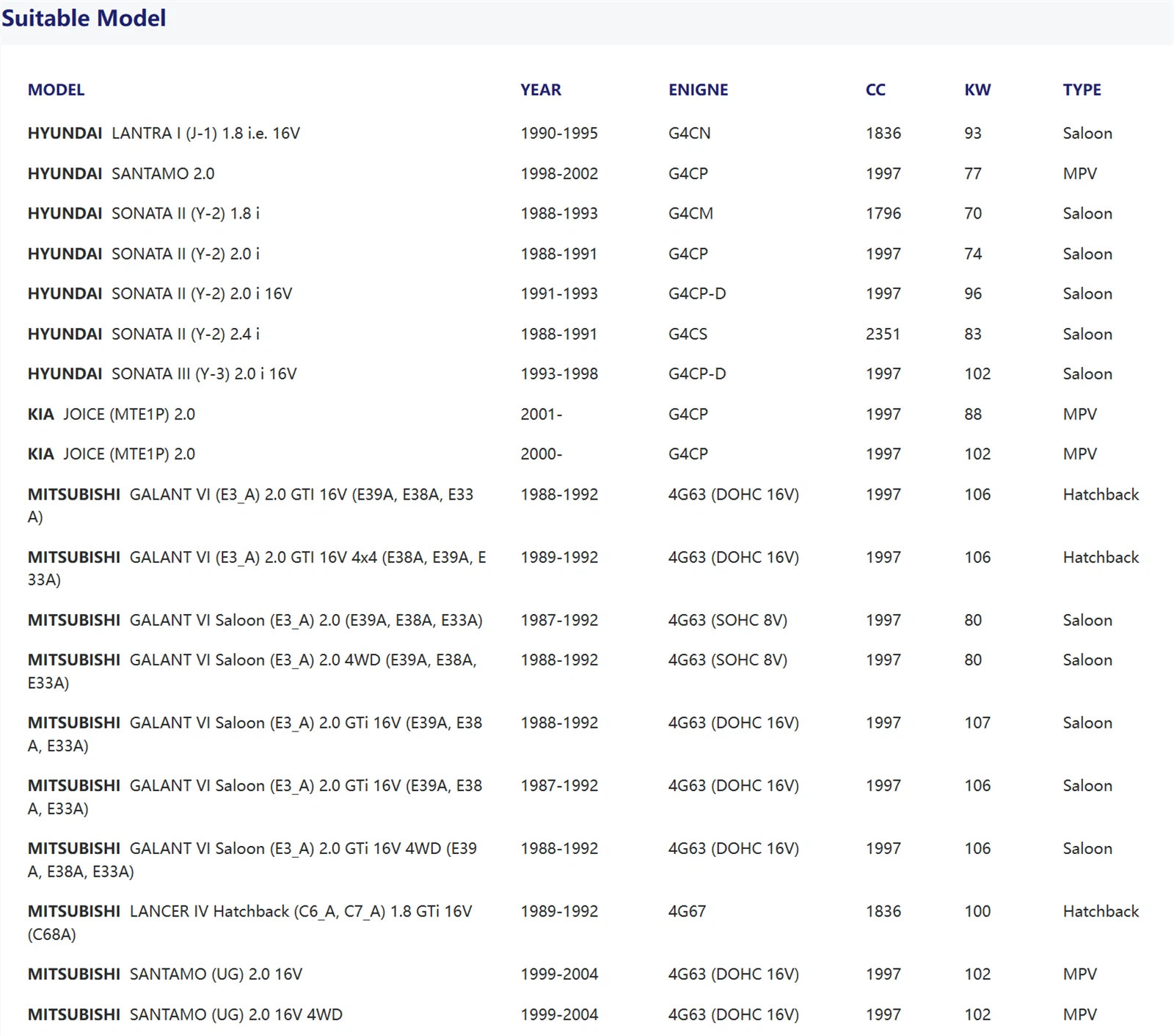Click engine code G4CN
The image size is (1174, 1036).
coord(689,133)
